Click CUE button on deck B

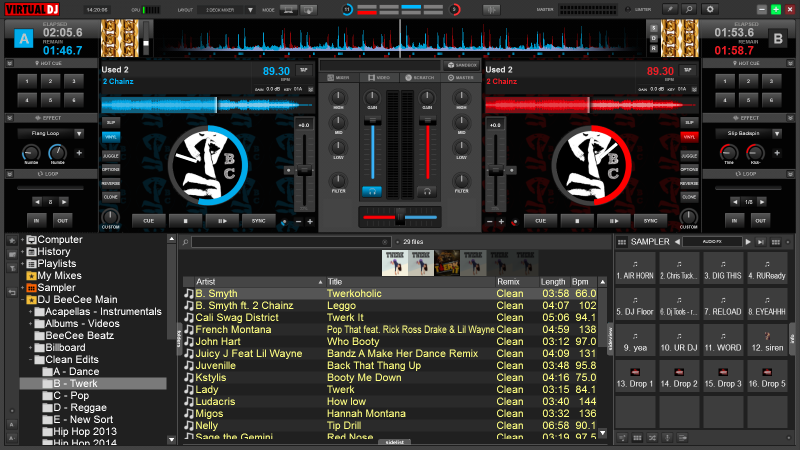pyautogui.click(x=540, y=221)
